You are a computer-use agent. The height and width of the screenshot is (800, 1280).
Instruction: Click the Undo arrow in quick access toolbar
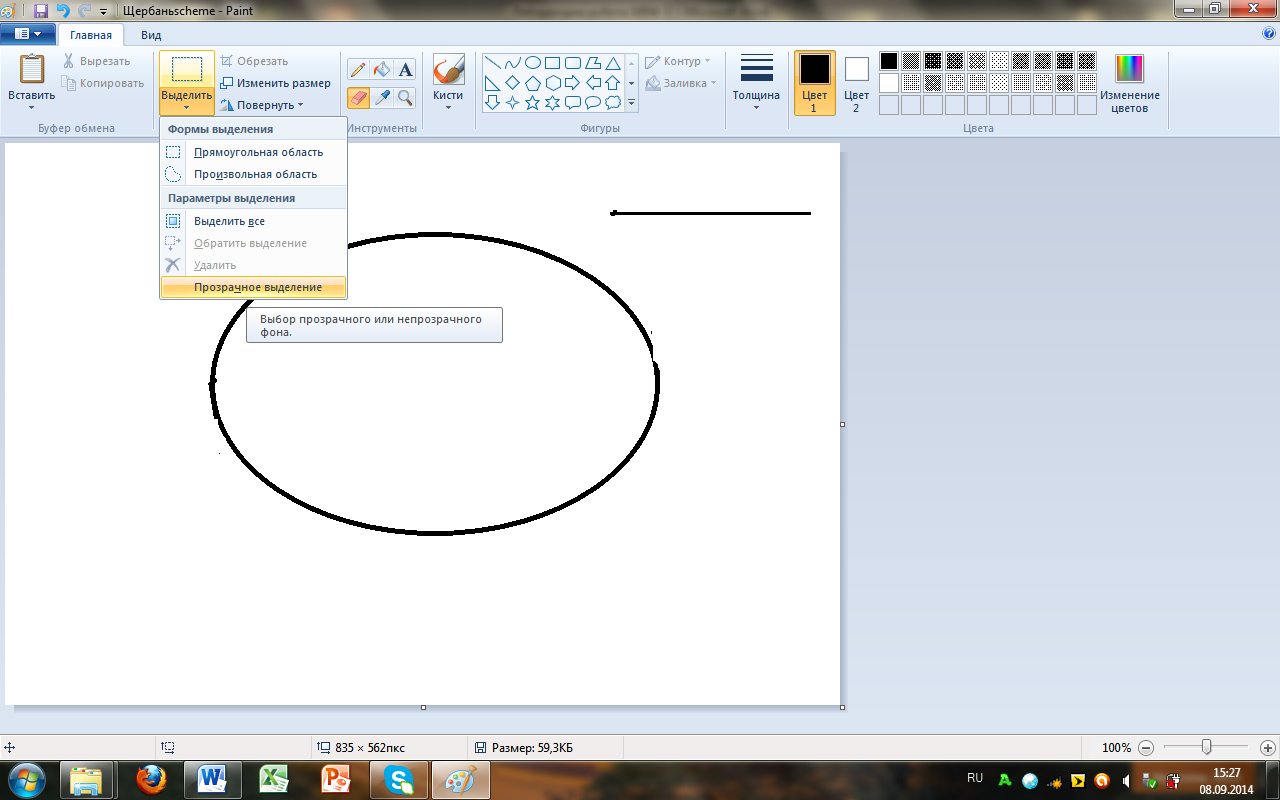(63, 10)
